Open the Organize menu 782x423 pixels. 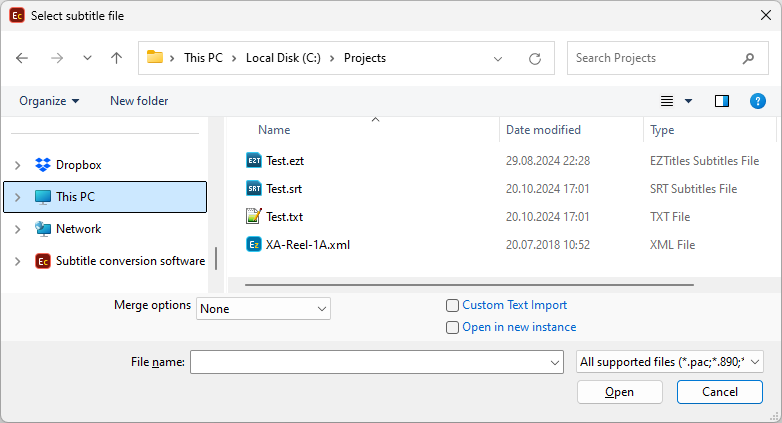[x=49, y=101]
